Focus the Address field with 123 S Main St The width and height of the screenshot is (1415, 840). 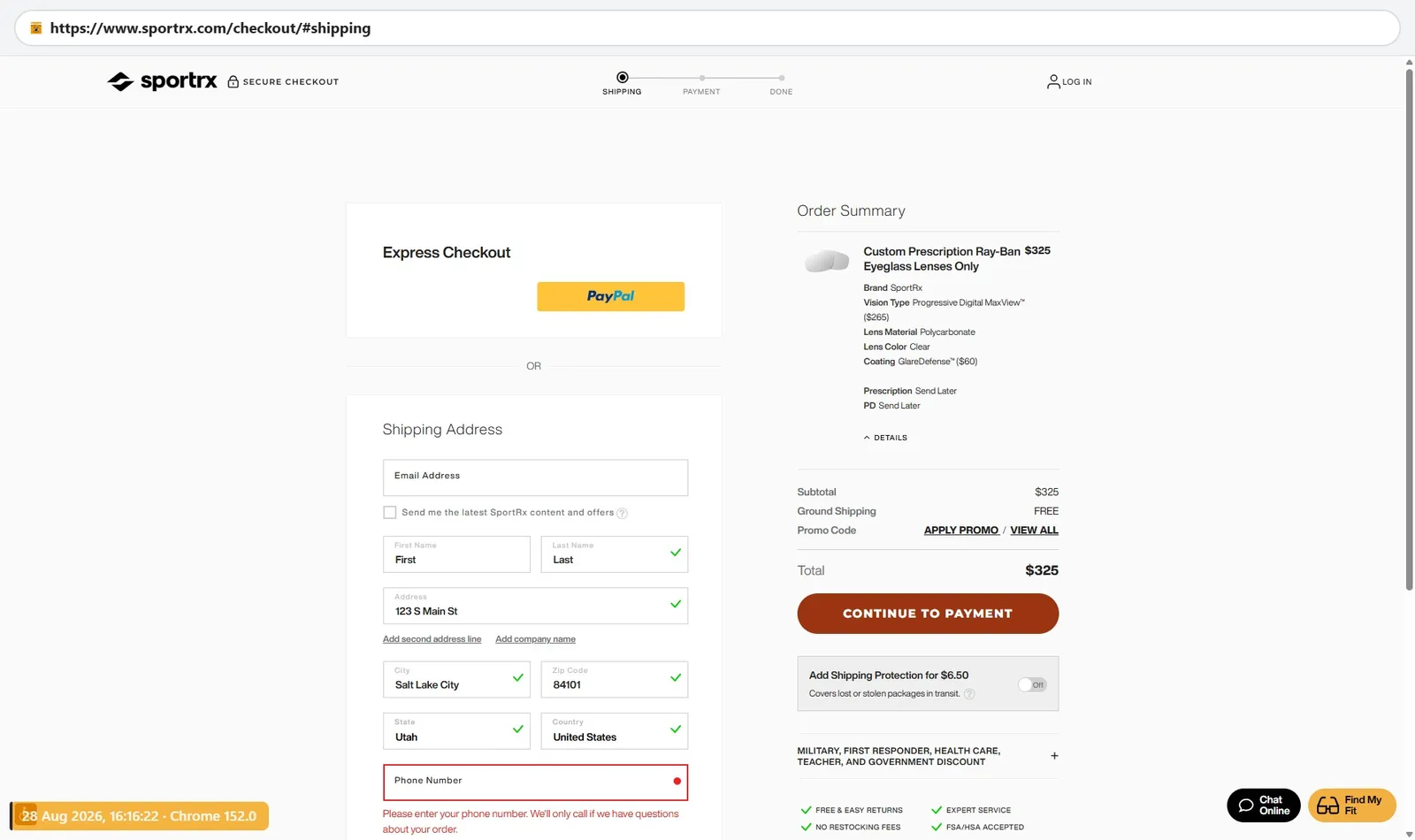[535, 606]
